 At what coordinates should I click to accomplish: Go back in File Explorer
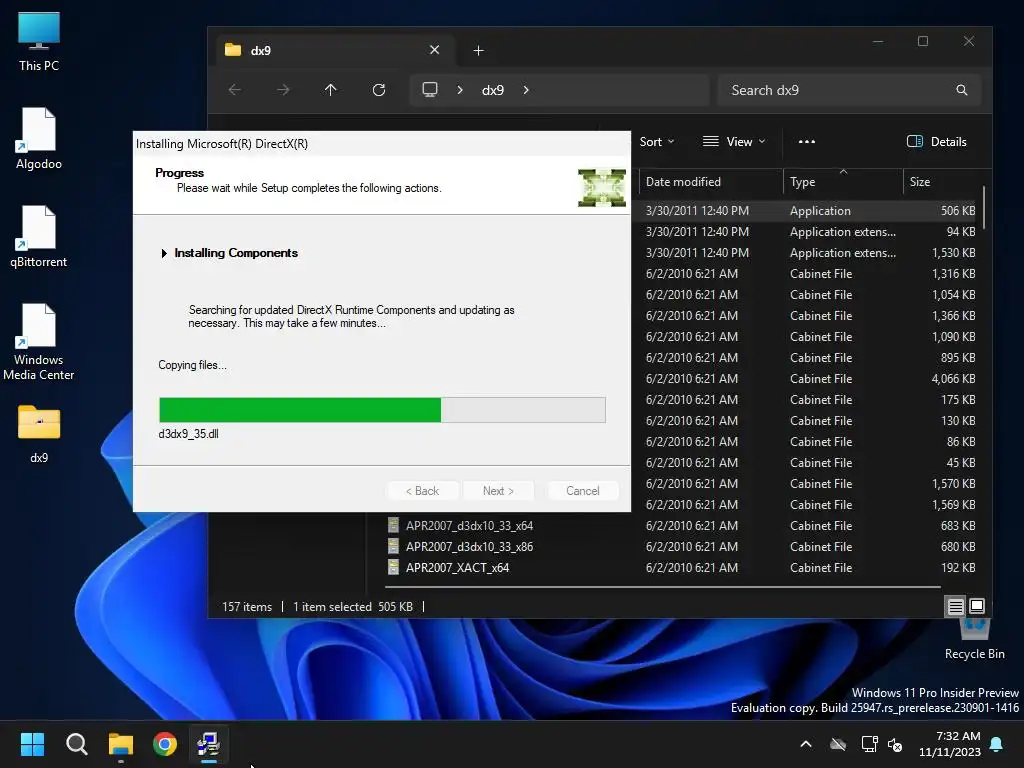click(235, 90)
